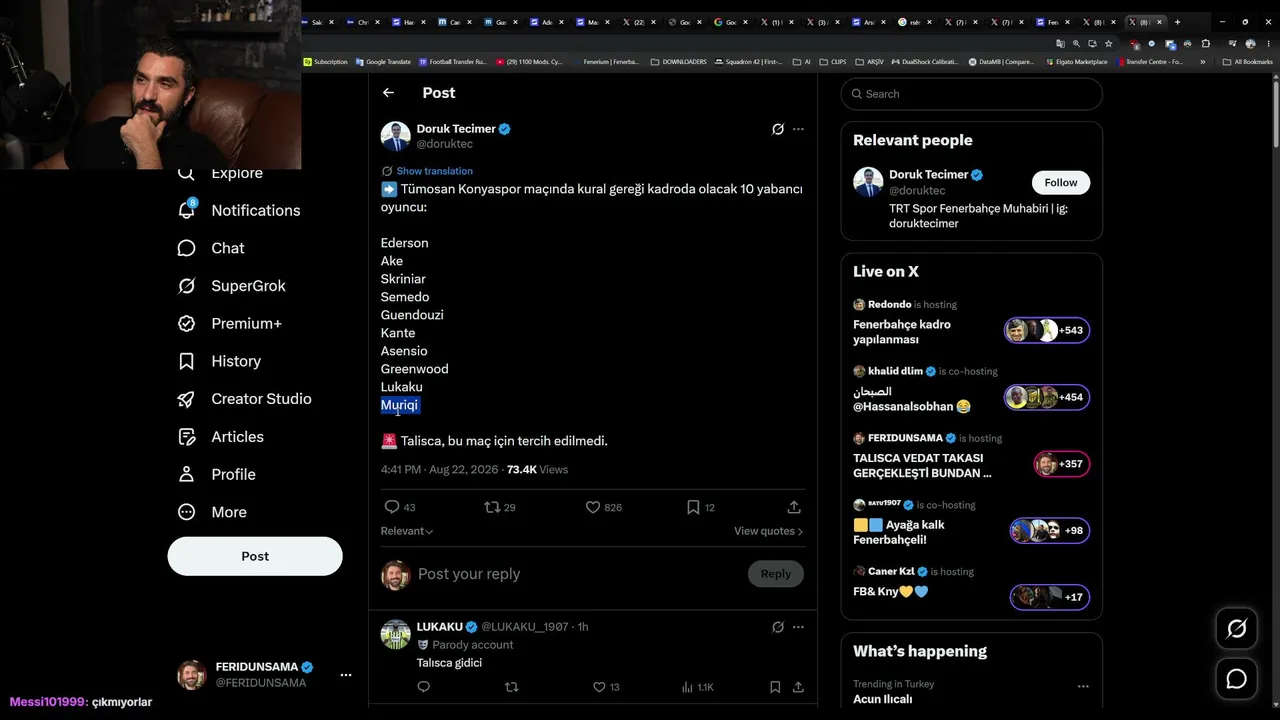
Task: Open the listener avatars pill showing +543
Action: click(x=1047, y=330)
